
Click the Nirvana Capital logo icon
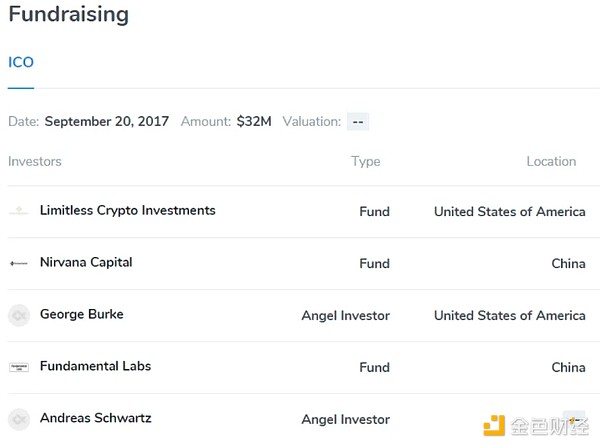tap(18, 263)
